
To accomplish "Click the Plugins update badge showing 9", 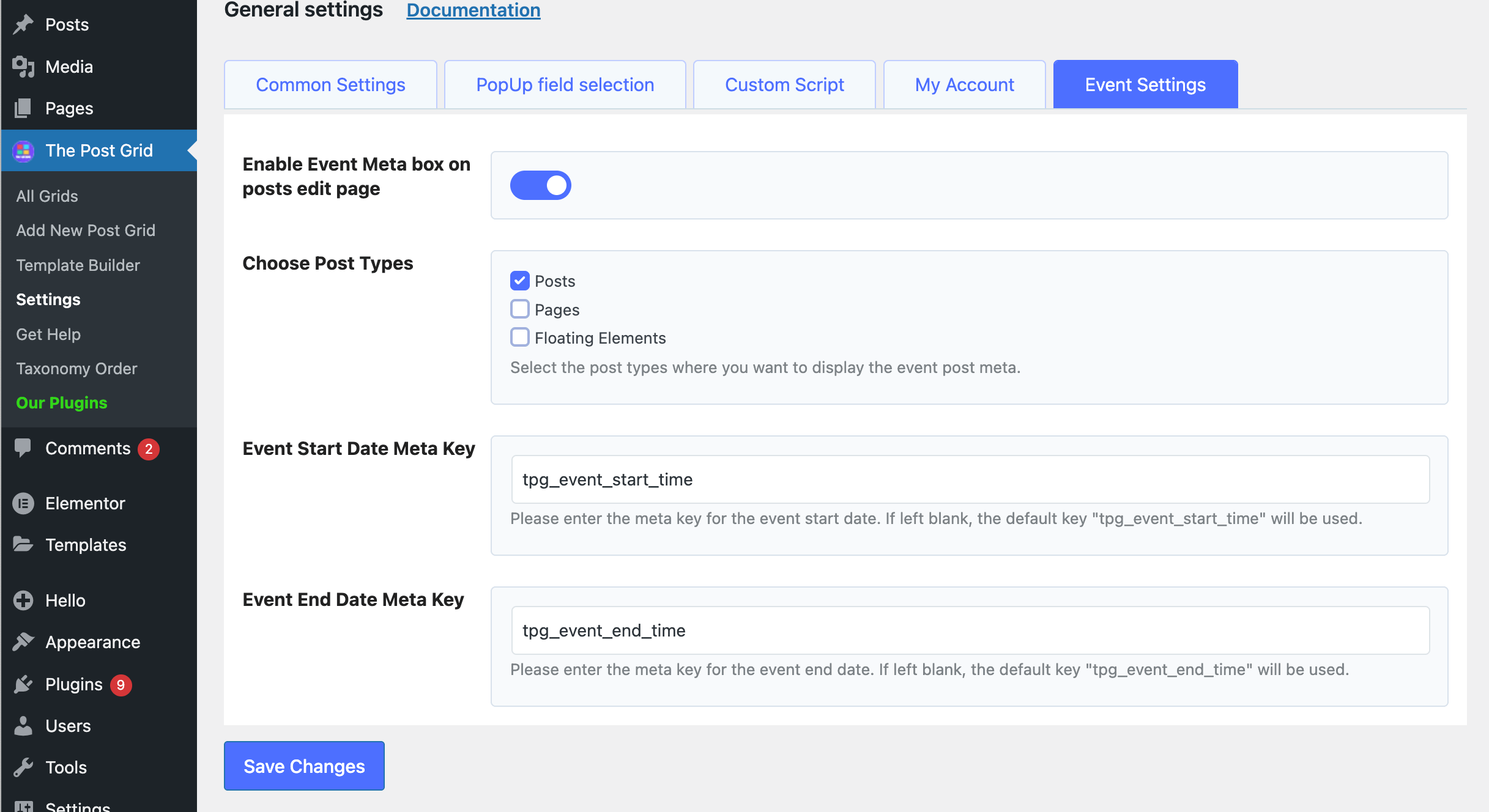I will click(x=121, y=685).
